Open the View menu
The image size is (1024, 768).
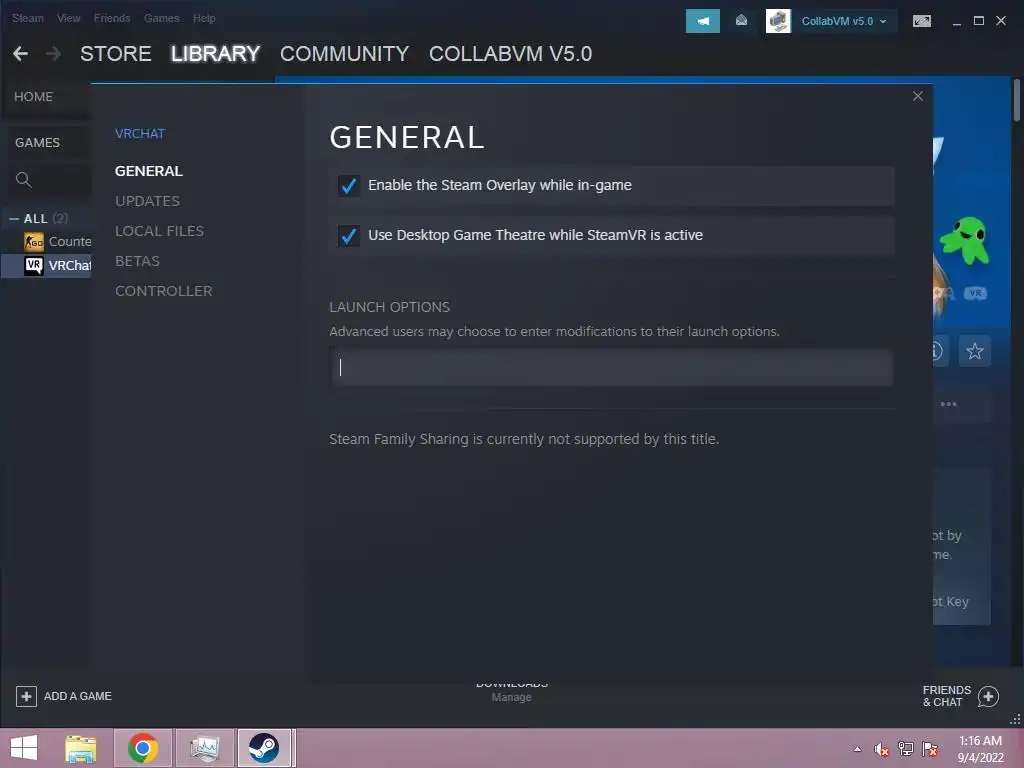point(69,18)
